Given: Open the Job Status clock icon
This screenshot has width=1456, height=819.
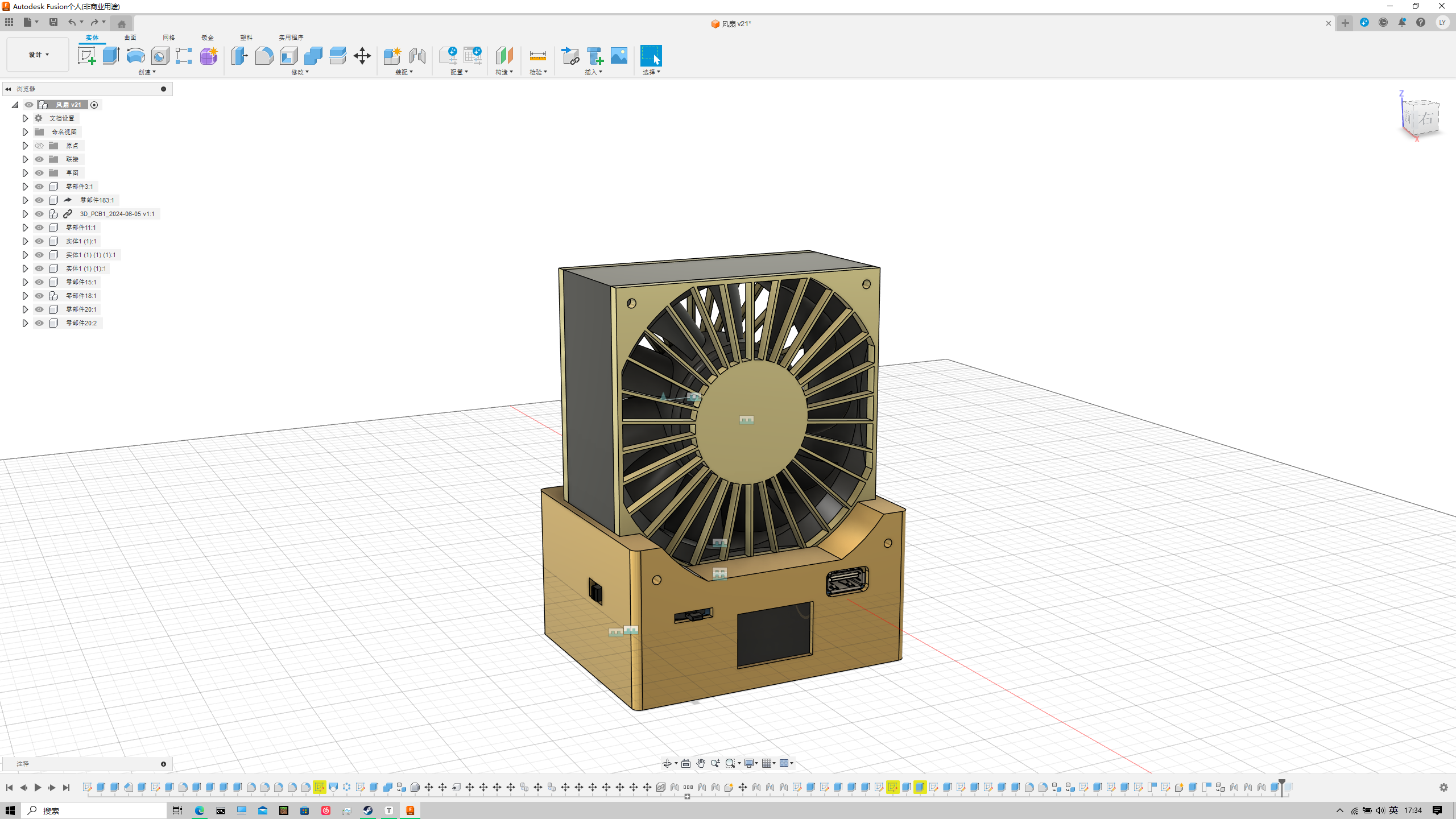Looking at the screenshot, I should (x=1383, y=23).
